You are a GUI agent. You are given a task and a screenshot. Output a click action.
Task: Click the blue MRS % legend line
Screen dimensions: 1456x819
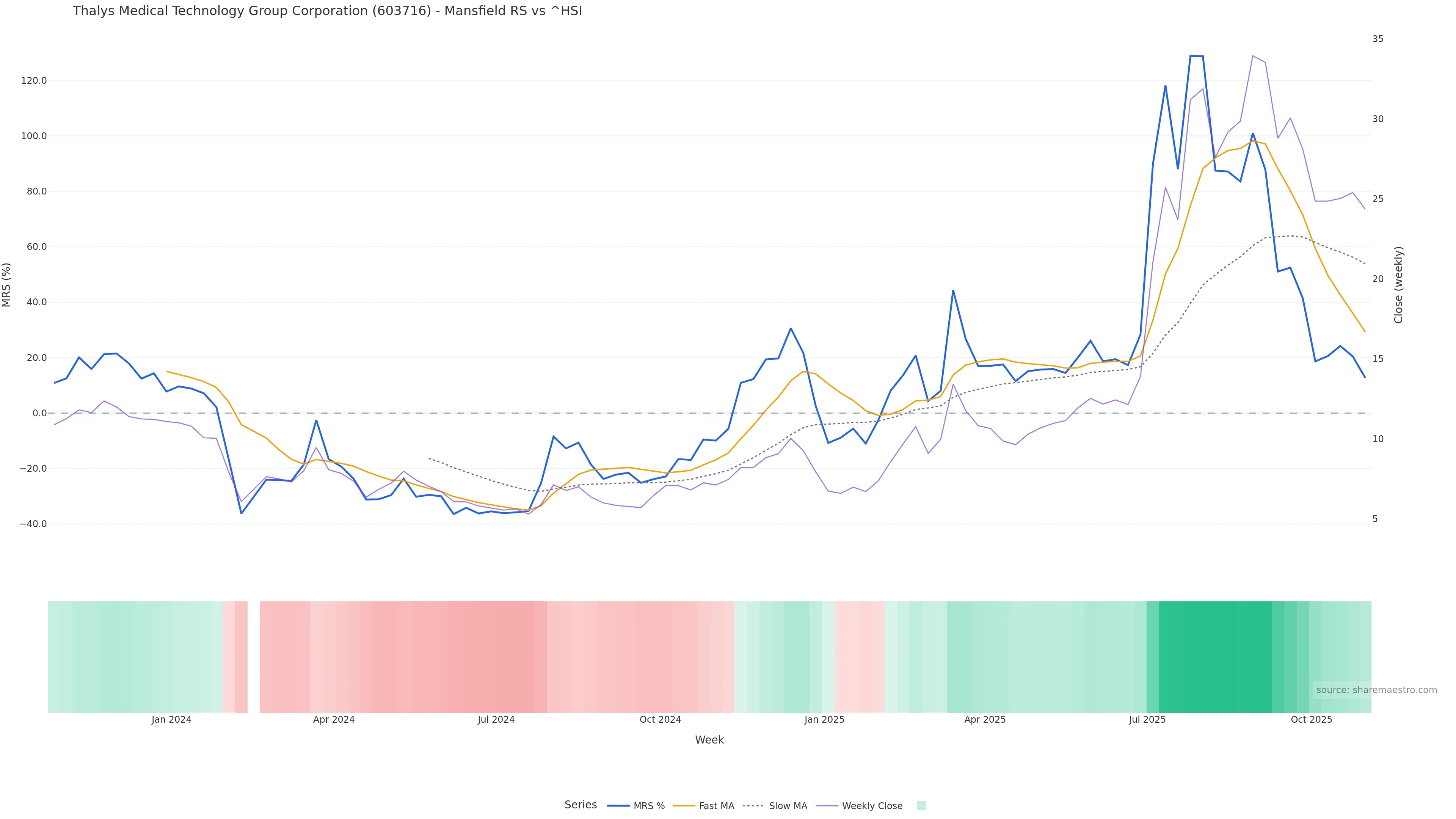pos(618,806)
